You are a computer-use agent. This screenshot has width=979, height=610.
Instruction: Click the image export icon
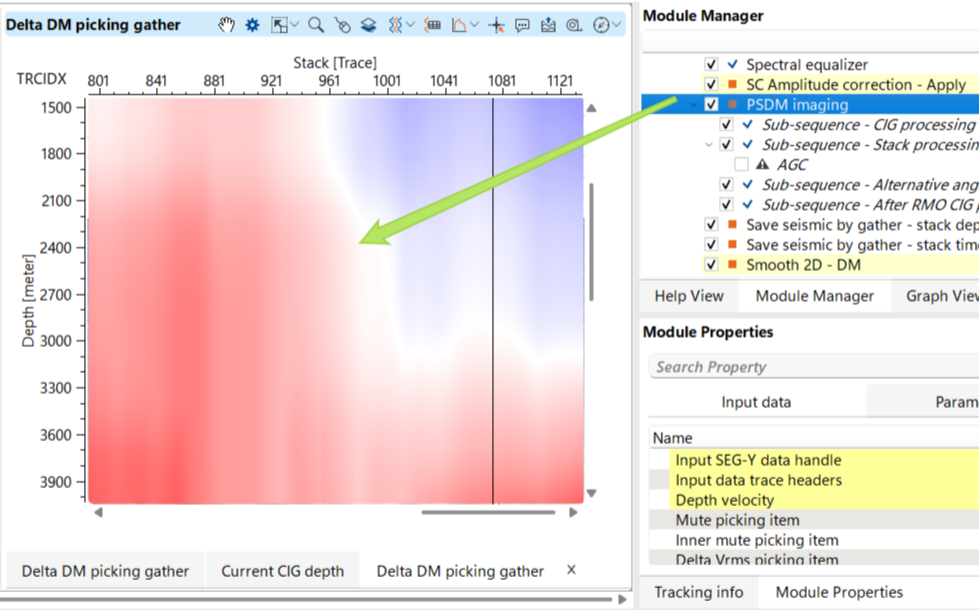click(547, 25)
